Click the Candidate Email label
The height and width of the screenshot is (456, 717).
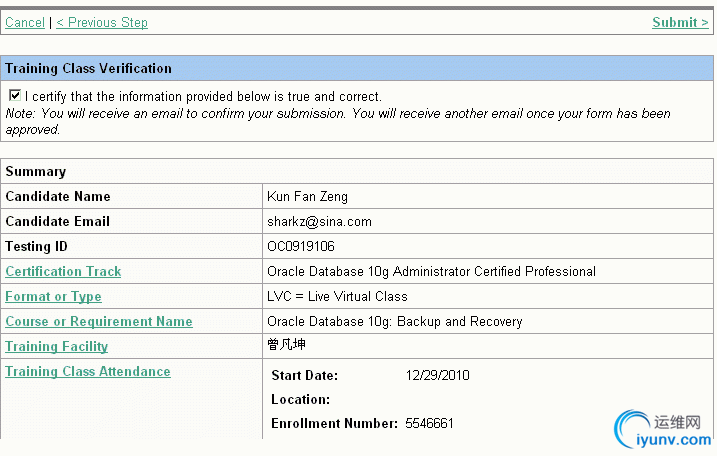point(57,221)
